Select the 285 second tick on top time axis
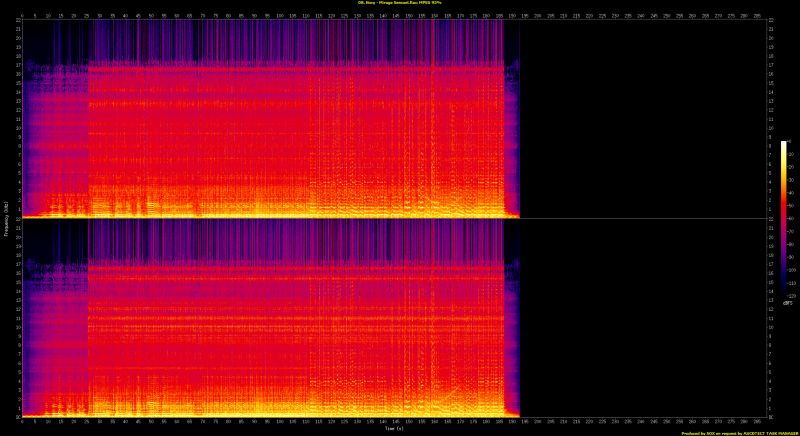This screenshot has height=436, width=800. [759, 15]
